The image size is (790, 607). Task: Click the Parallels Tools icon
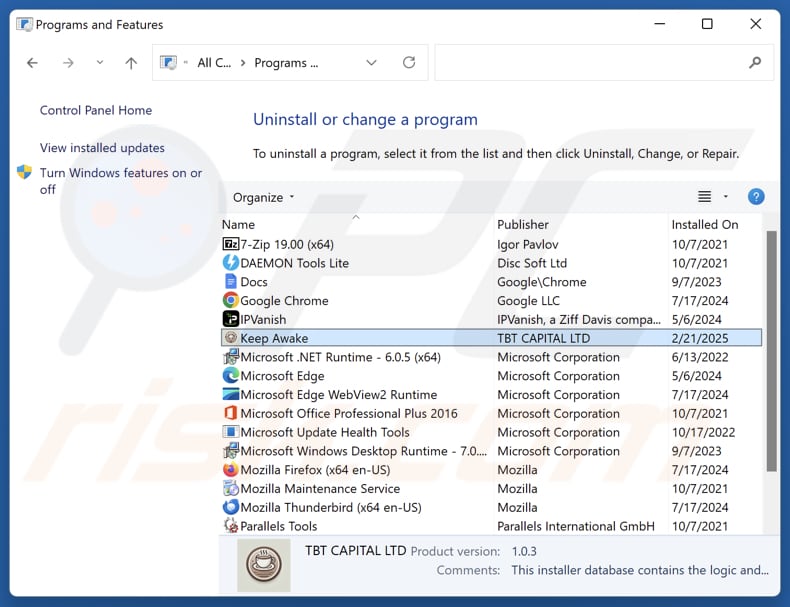[x=230, y=526]
